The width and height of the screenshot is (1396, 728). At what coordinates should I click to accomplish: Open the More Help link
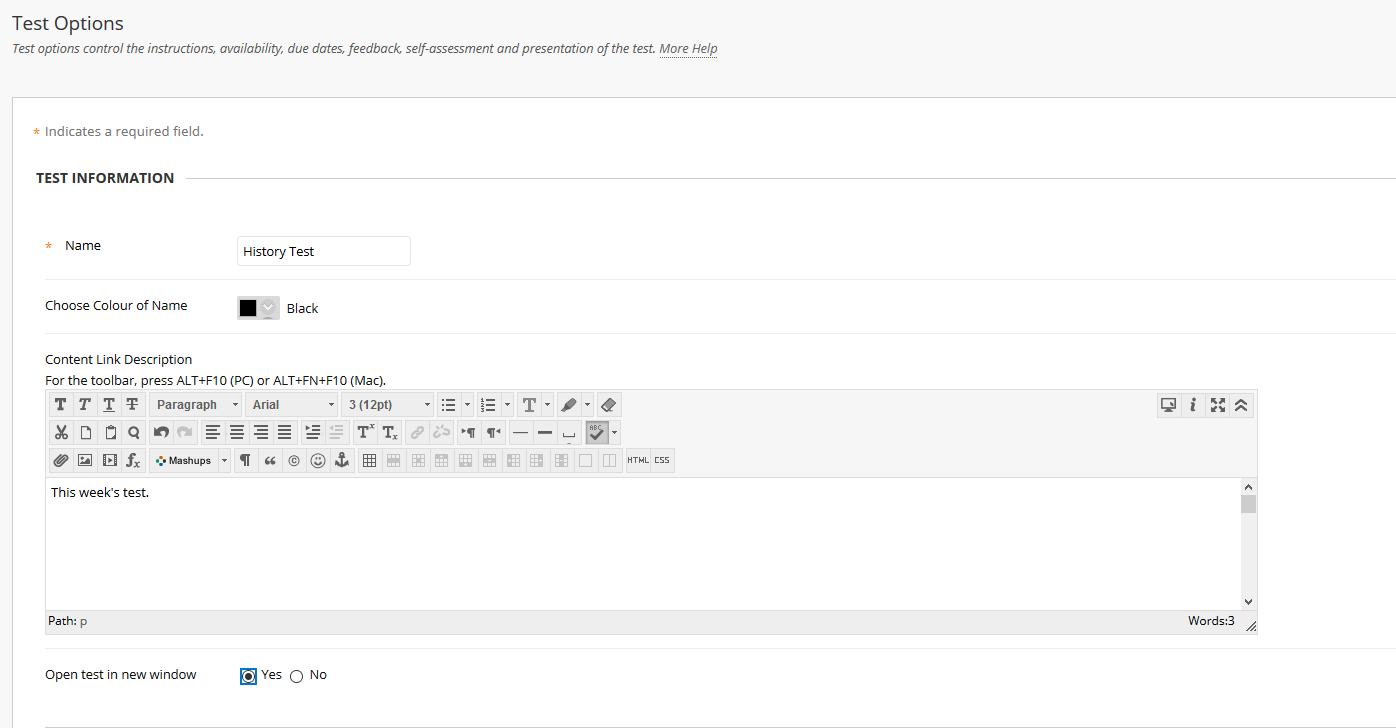688,48
